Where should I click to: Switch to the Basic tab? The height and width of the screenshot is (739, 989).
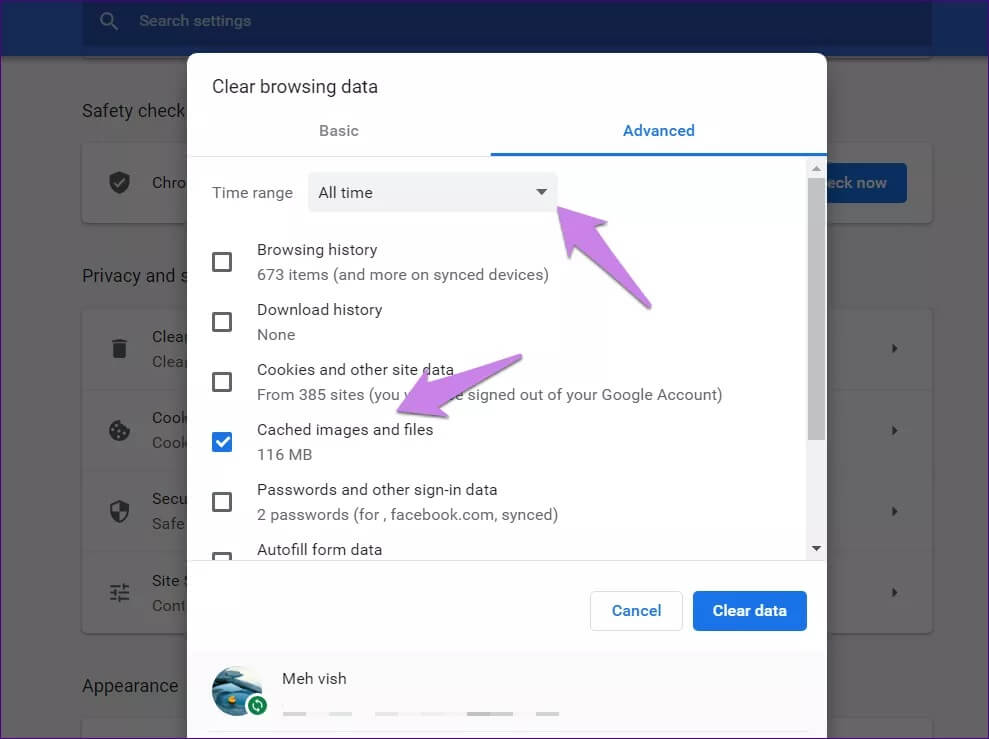pos(339,131)
